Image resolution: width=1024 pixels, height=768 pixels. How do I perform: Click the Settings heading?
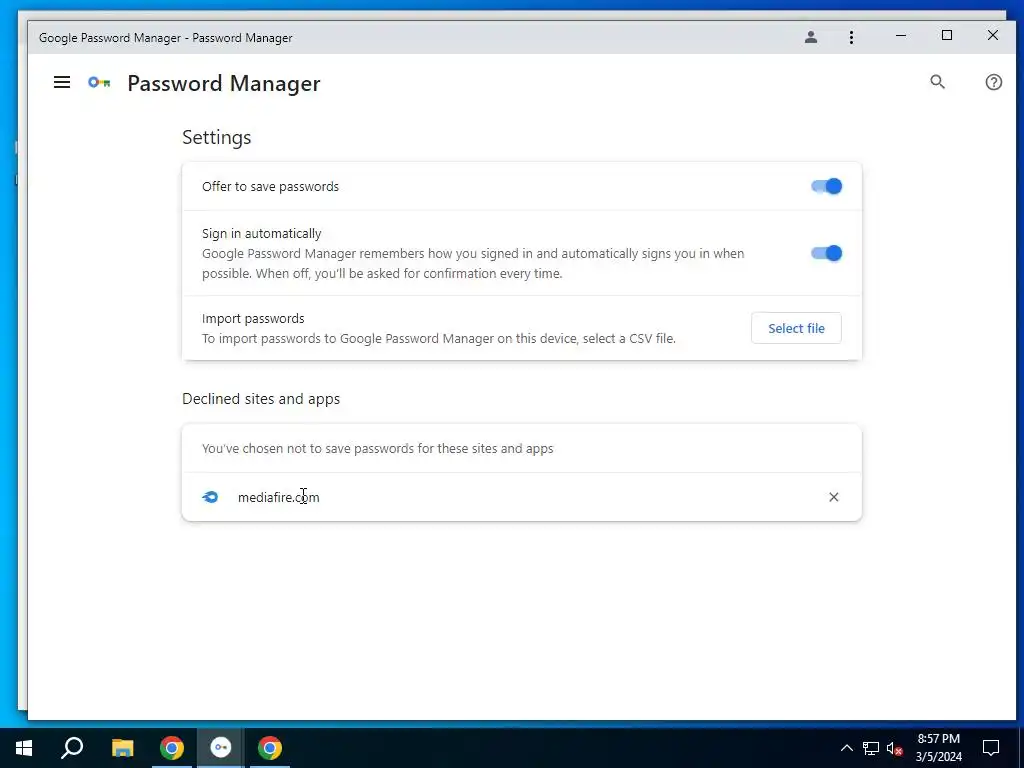coord(216,137)
